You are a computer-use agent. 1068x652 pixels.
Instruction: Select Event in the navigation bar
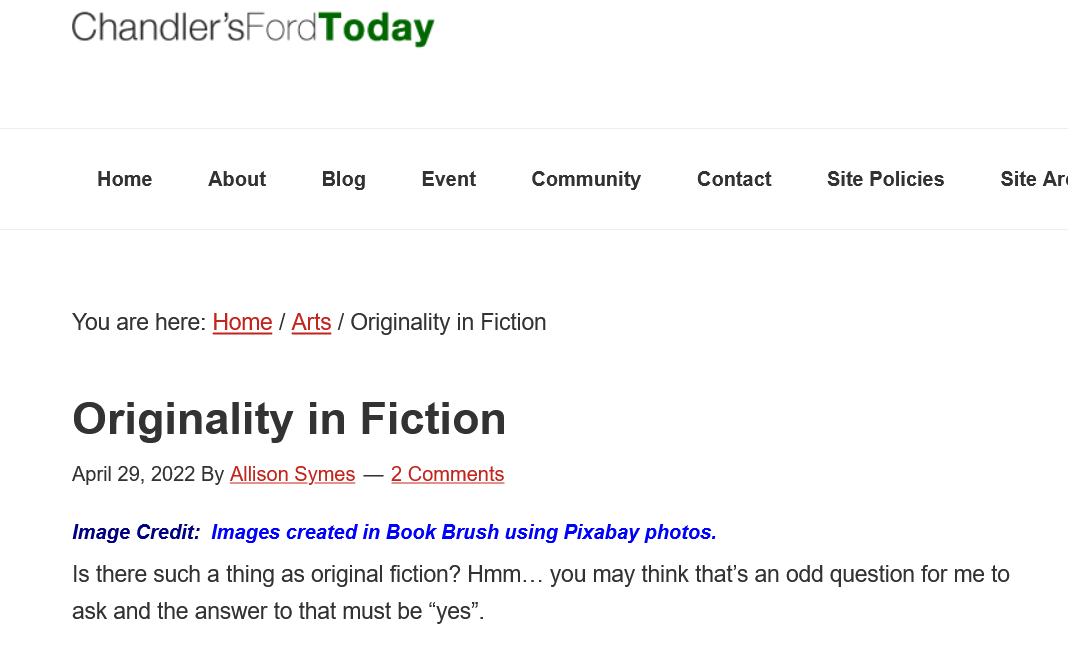coord(449,179)
